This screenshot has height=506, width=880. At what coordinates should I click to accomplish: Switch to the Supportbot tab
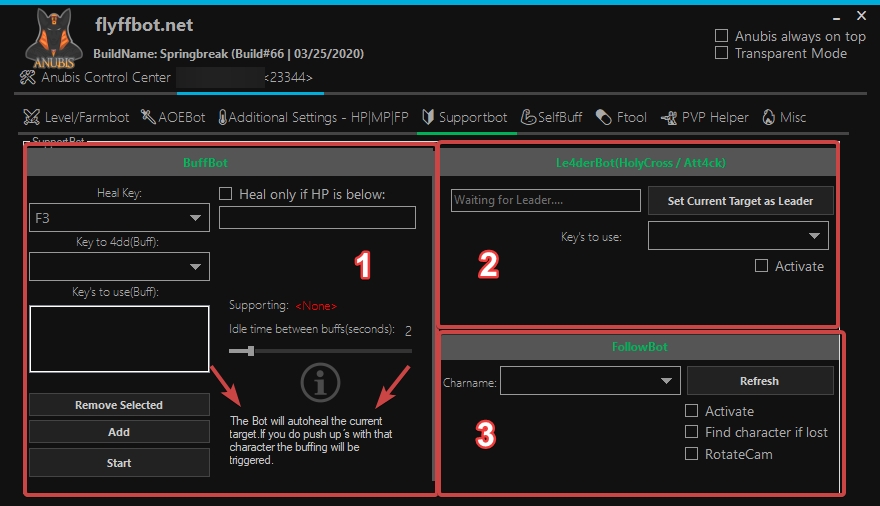tap(465, 118)
